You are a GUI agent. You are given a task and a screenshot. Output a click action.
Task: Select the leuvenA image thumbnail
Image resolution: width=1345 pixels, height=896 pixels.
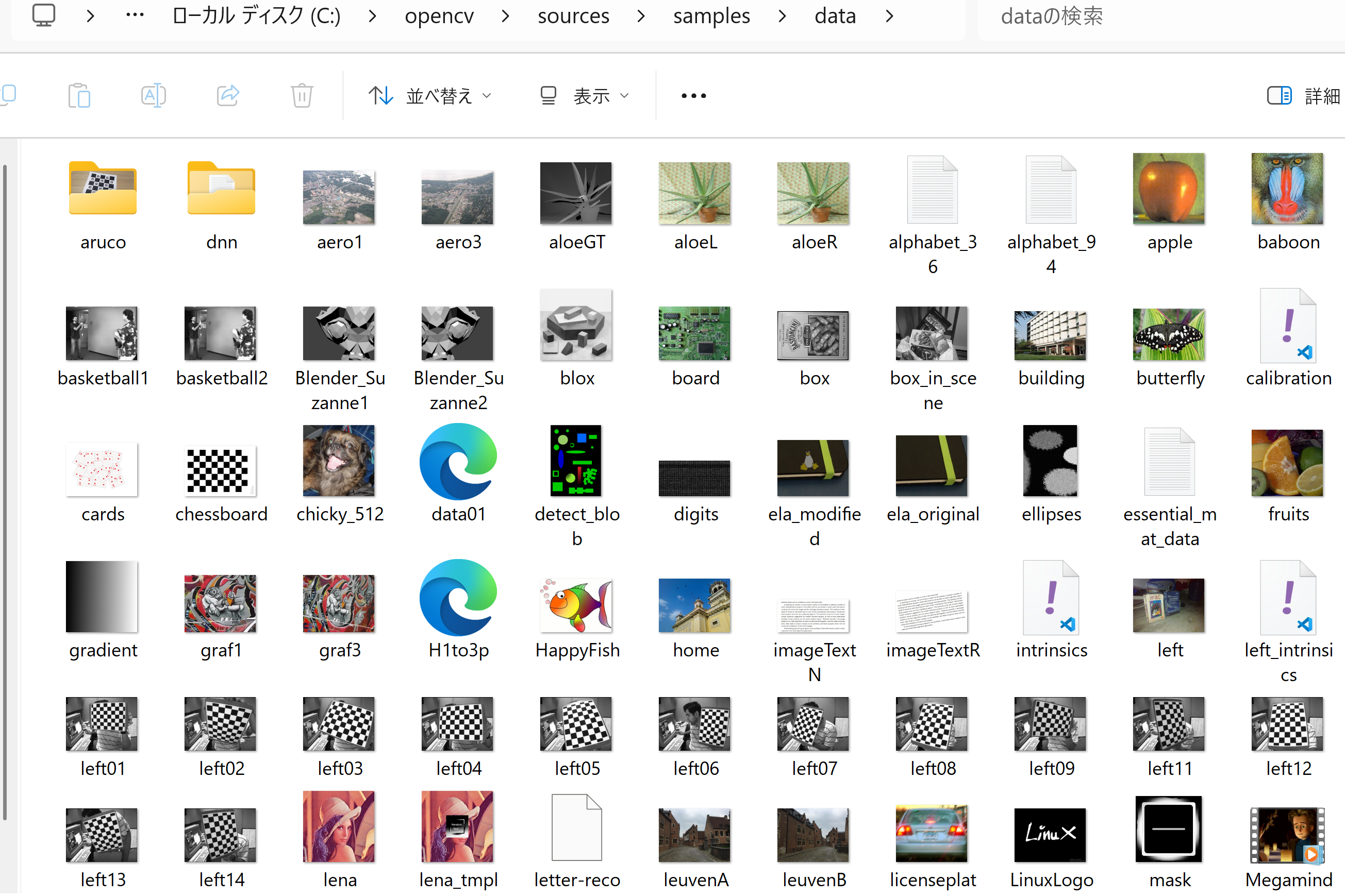(694, 835)
